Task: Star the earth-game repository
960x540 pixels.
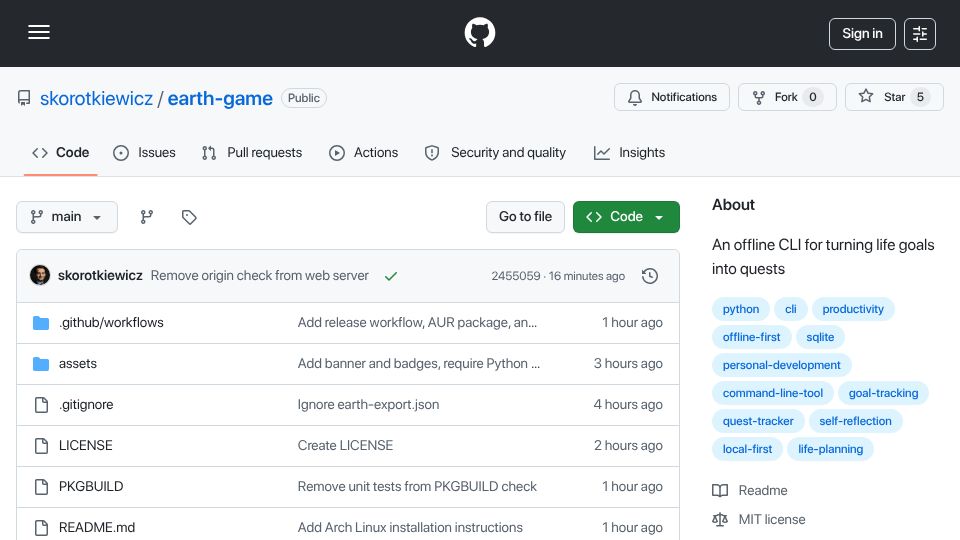Action: (x=894, y=97)
